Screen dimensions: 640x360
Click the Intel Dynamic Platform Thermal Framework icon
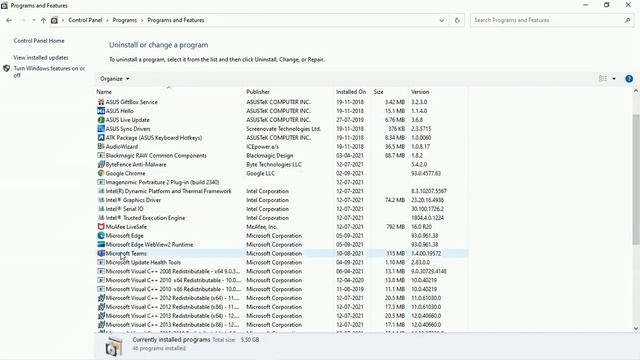point(101,191)
